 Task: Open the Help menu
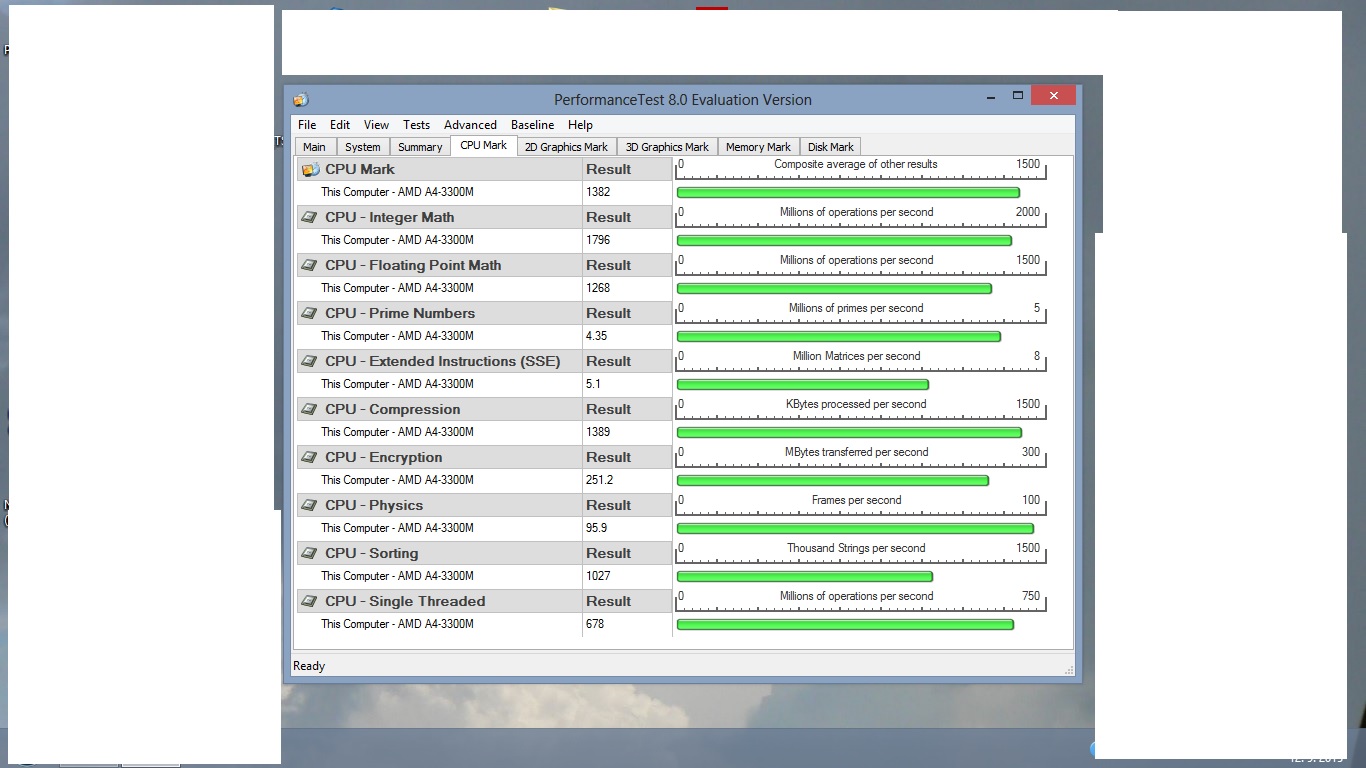(x=580, y=125)
